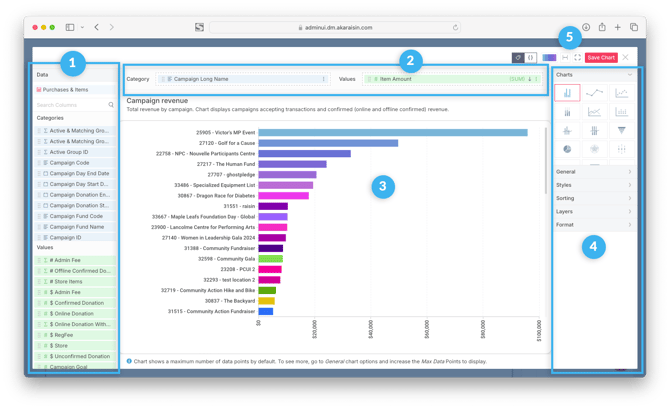Expand the Sorting options section
The height and width of the screenshot is (409, 670).
[594, 198]
